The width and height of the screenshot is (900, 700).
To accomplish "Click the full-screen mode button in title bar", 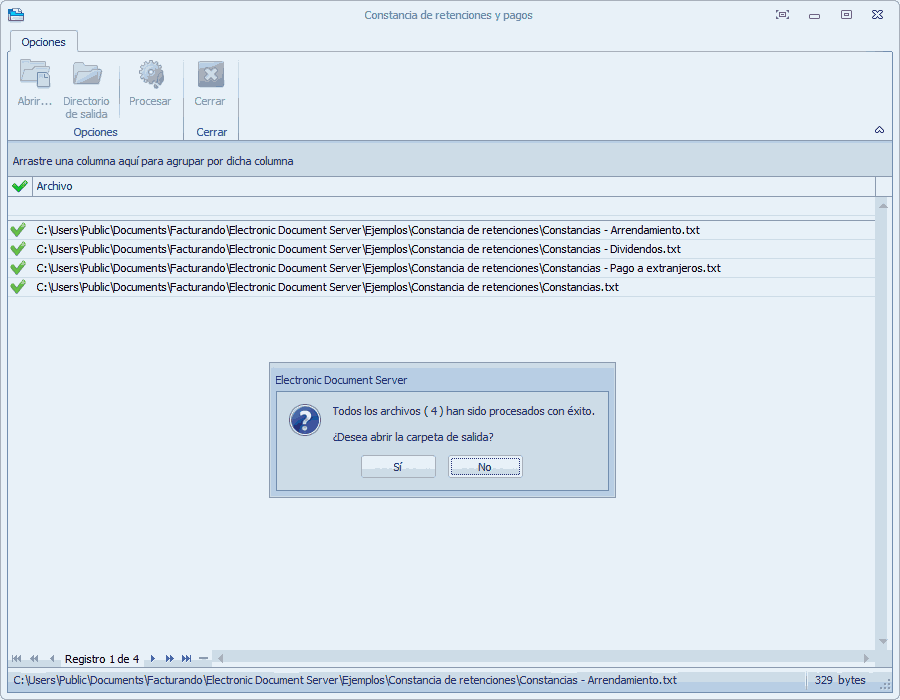I will (782, 15).
